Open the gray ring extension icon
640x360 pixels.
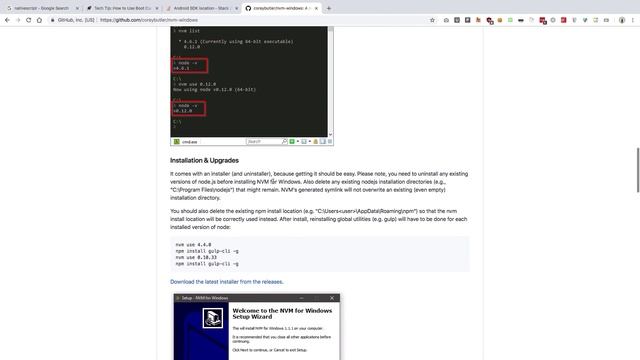(553, 20)
